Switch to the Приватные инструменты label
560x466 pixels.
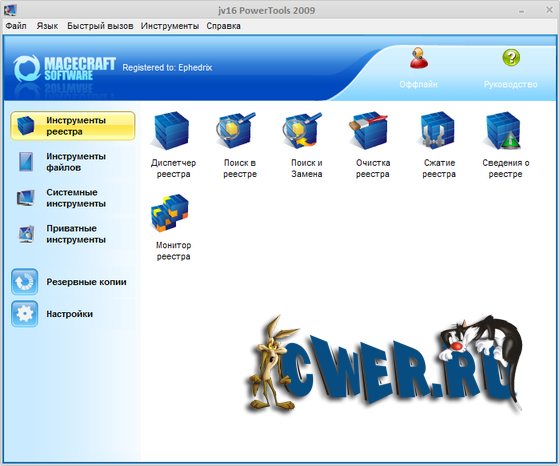tap(76, 234)
